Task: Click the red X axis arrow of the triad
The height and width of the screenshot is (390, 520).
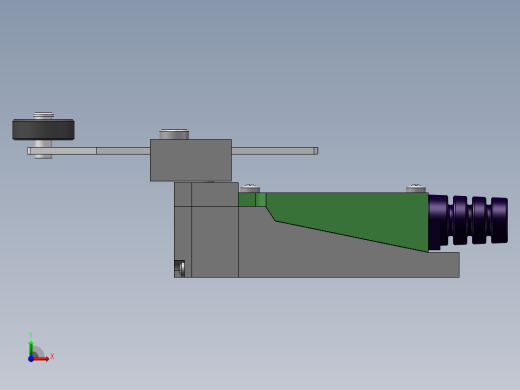Action: pos(42,359)
